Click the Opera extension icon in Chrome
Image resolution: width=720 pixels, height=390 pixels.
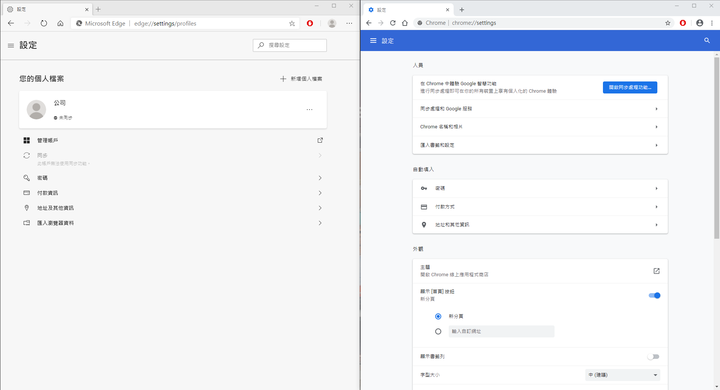point(683,23)
